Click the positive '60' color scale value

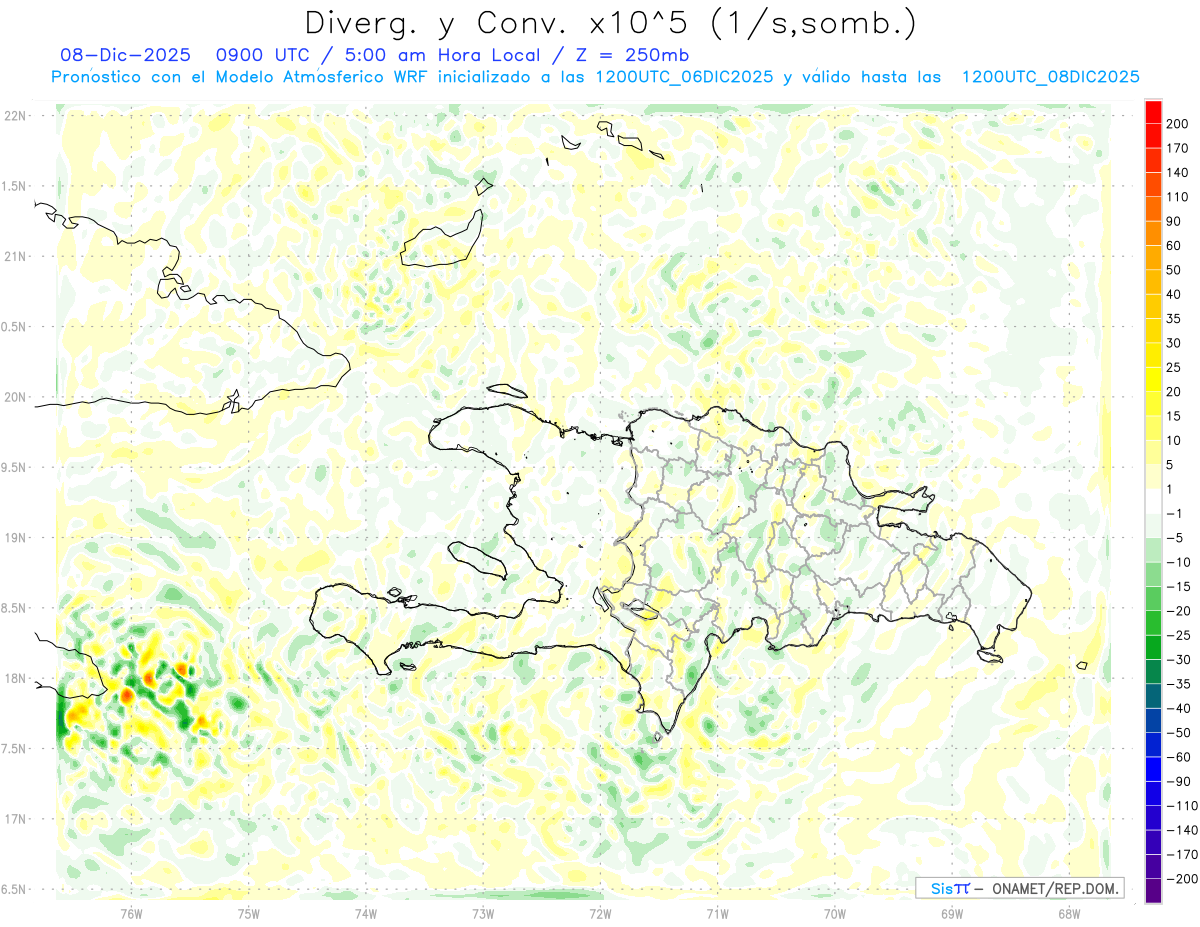tap(1175, 246)
